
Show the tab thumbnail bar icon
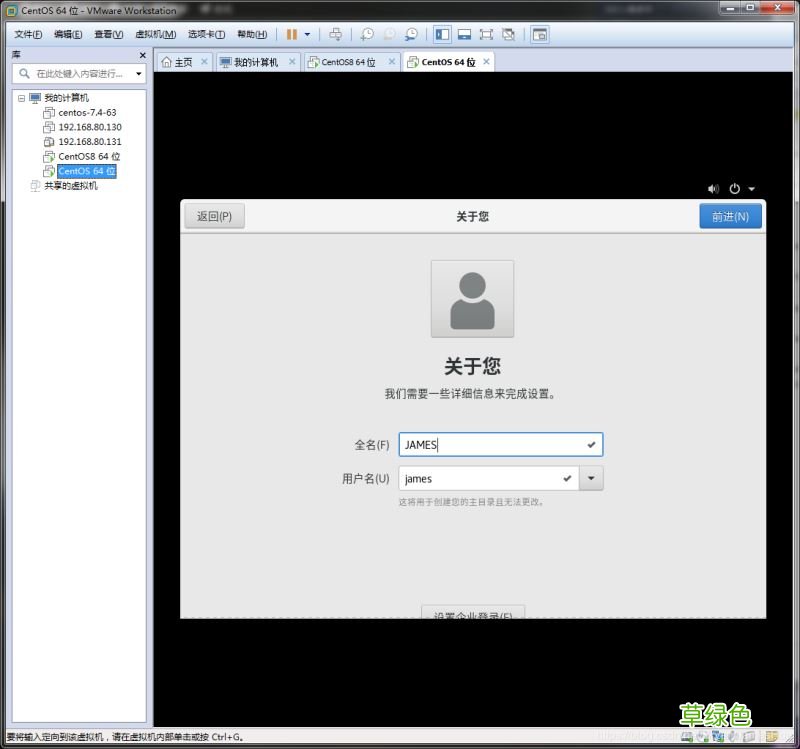tap(465, 33)
